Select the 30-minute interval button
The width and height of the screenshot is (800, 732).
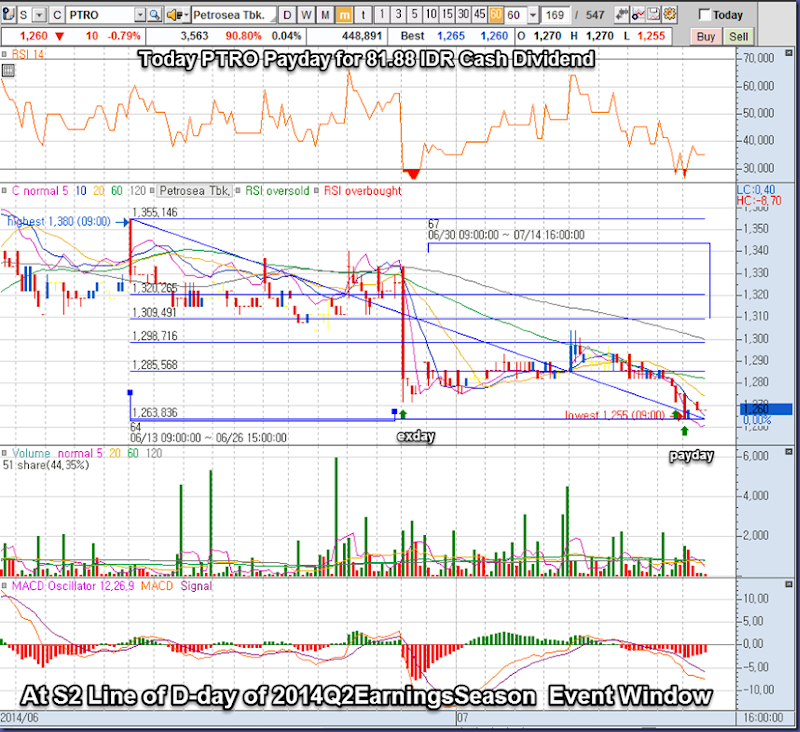coord(463,14)
